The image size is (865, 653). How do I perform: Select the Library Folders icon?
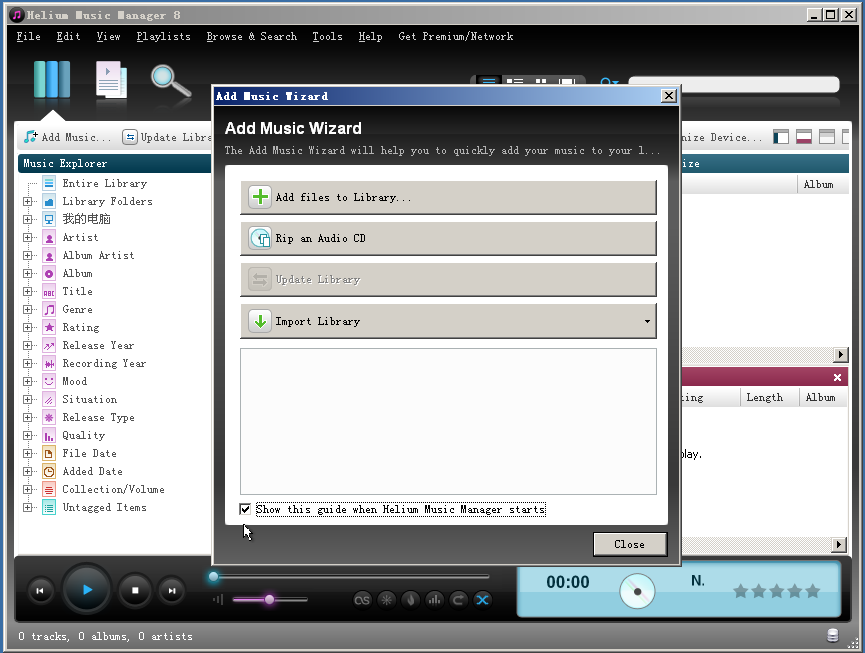click(49, 201)
